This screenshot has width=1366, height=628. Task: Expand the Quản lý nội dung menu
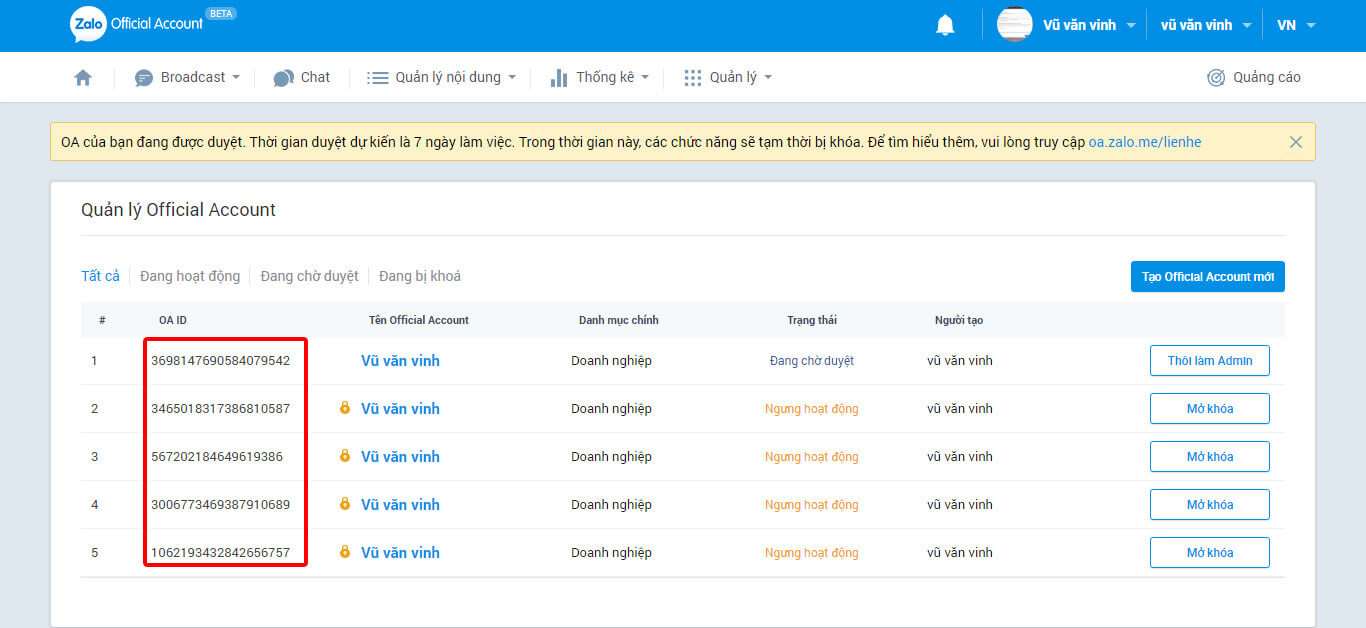(441, 77)
